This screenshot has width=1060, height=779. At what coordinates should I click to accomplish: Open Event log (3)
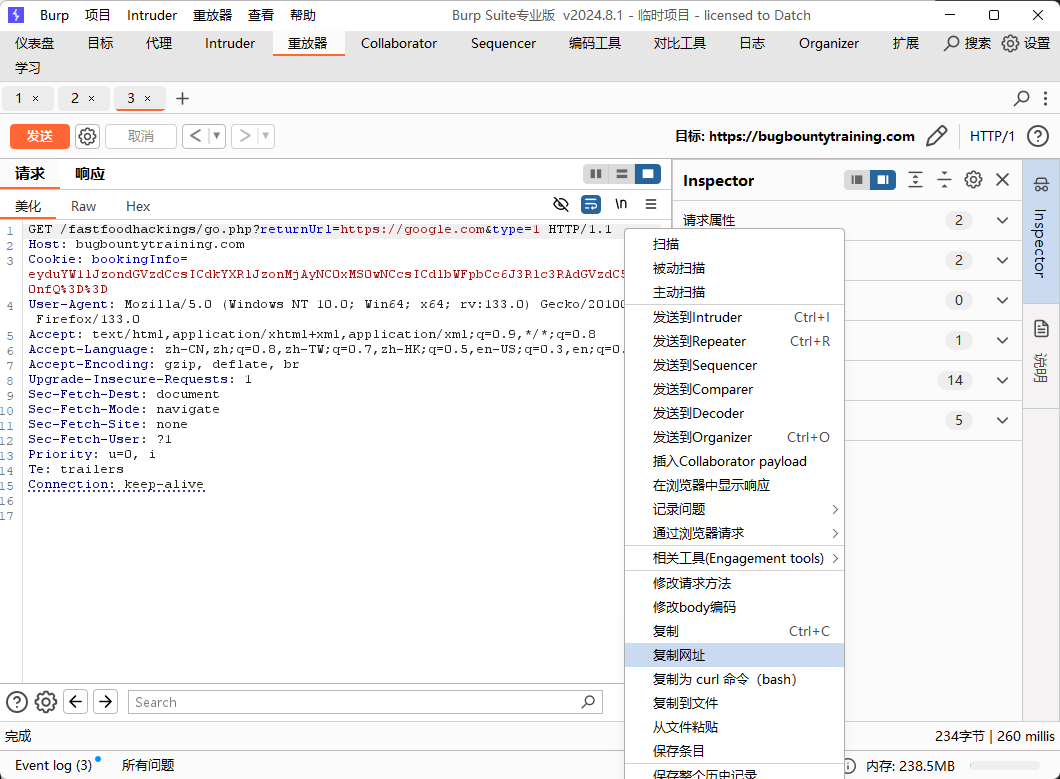(53, 765)
